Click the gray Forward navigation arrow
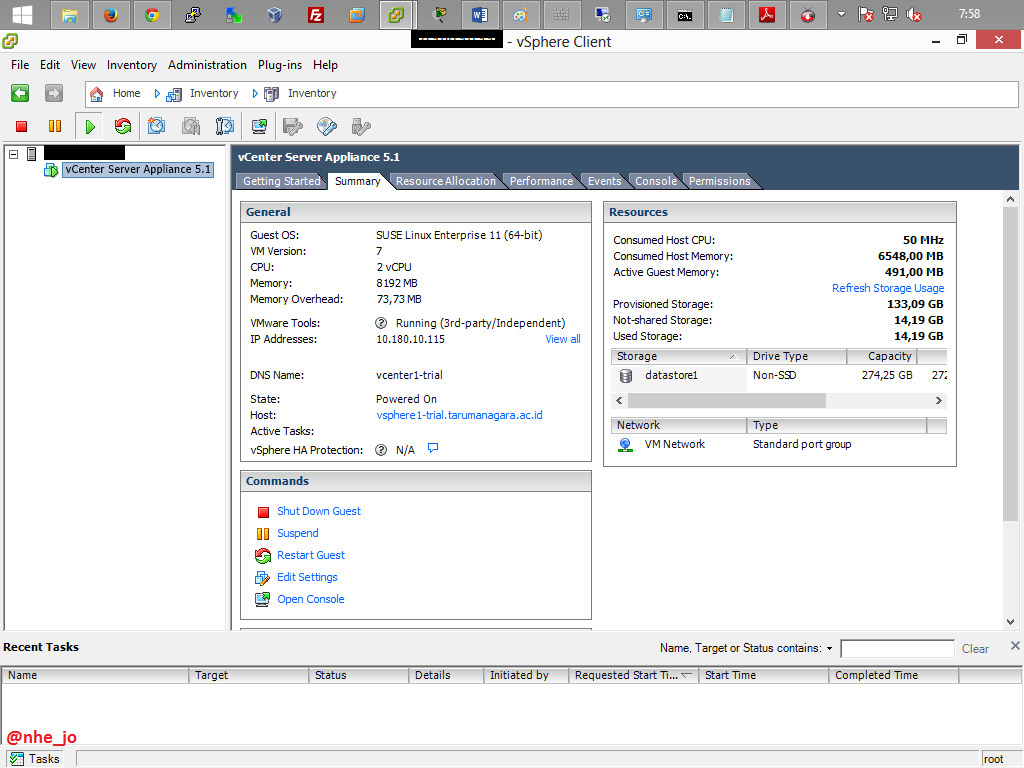Image resolution: width=1024 pixels, height=768 pixels. 54,93
